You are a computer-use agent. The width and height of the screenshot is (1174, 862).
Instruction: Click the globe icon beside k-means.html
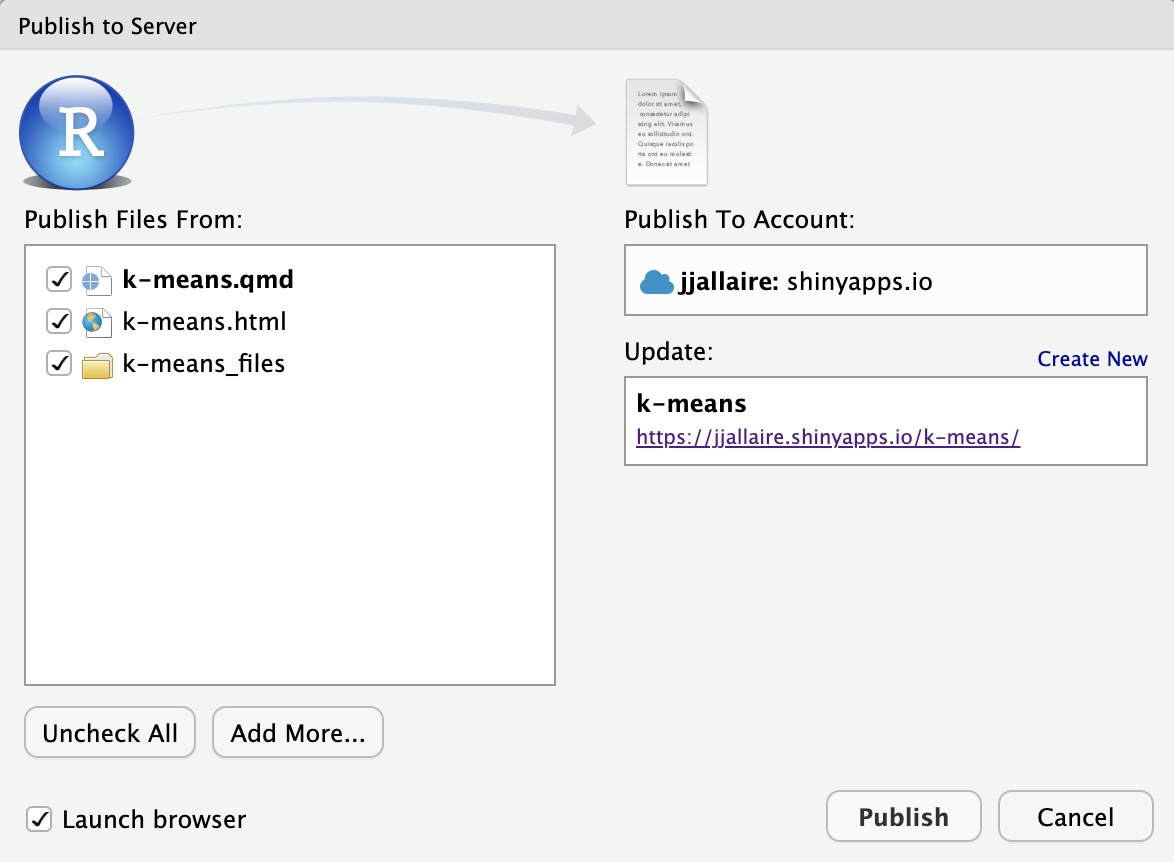(x=96, y=322)
